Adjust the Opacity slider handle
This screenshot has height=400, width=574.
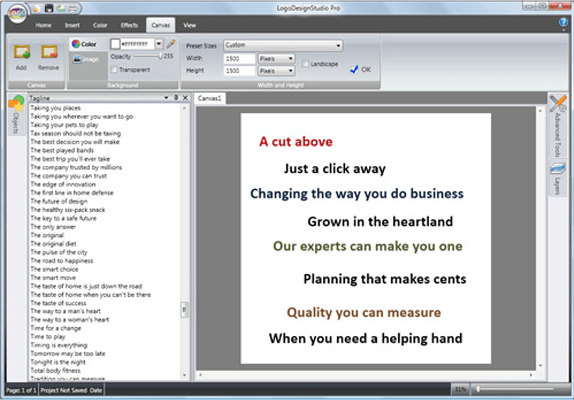(160, 56)
